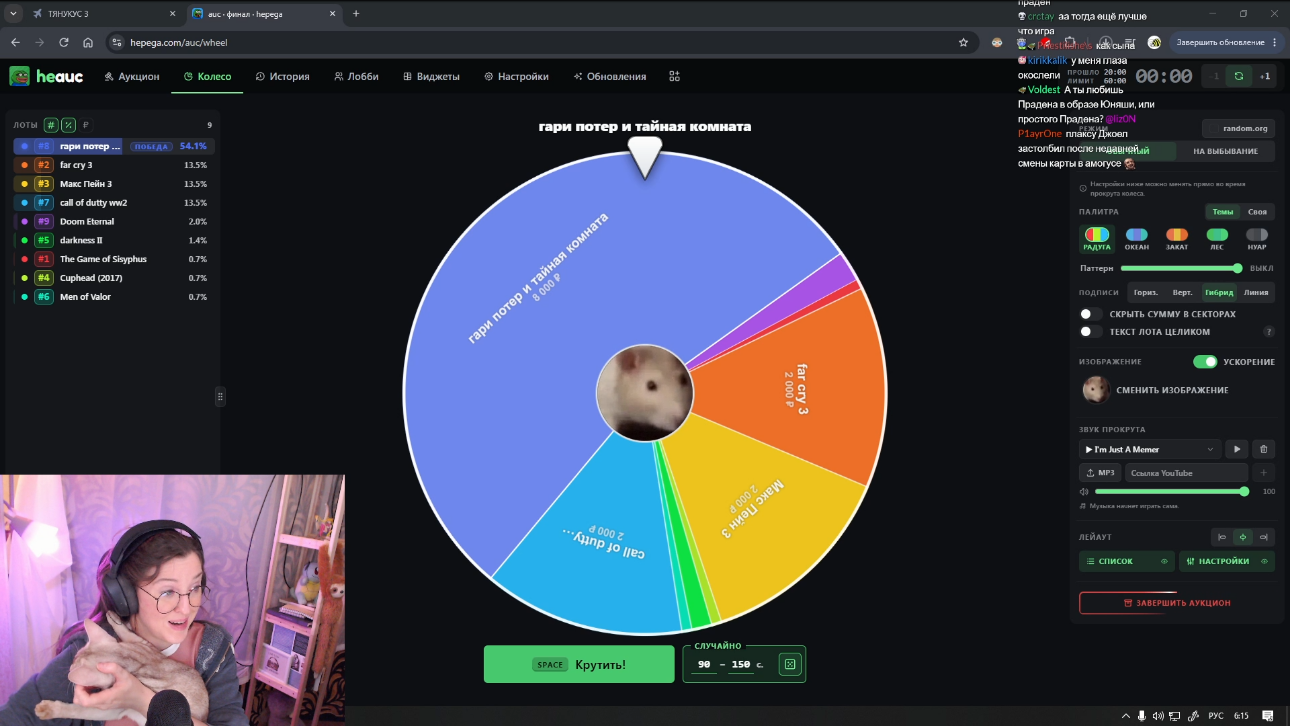
Task: Select the Нуар palette swatch
Action: 1257,239
